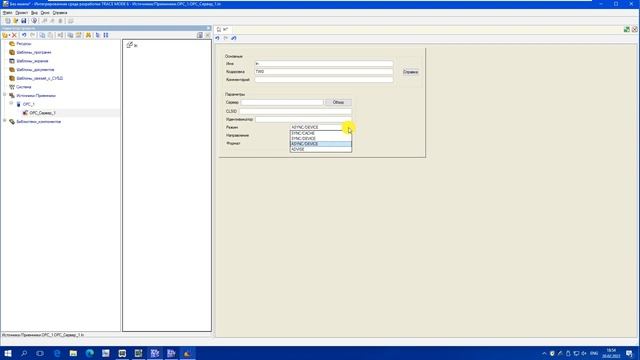Image resolution: width=640 pixels, height=360 pixels.
Task: Show hidden tray icons chevron
Action: (544, 353)
